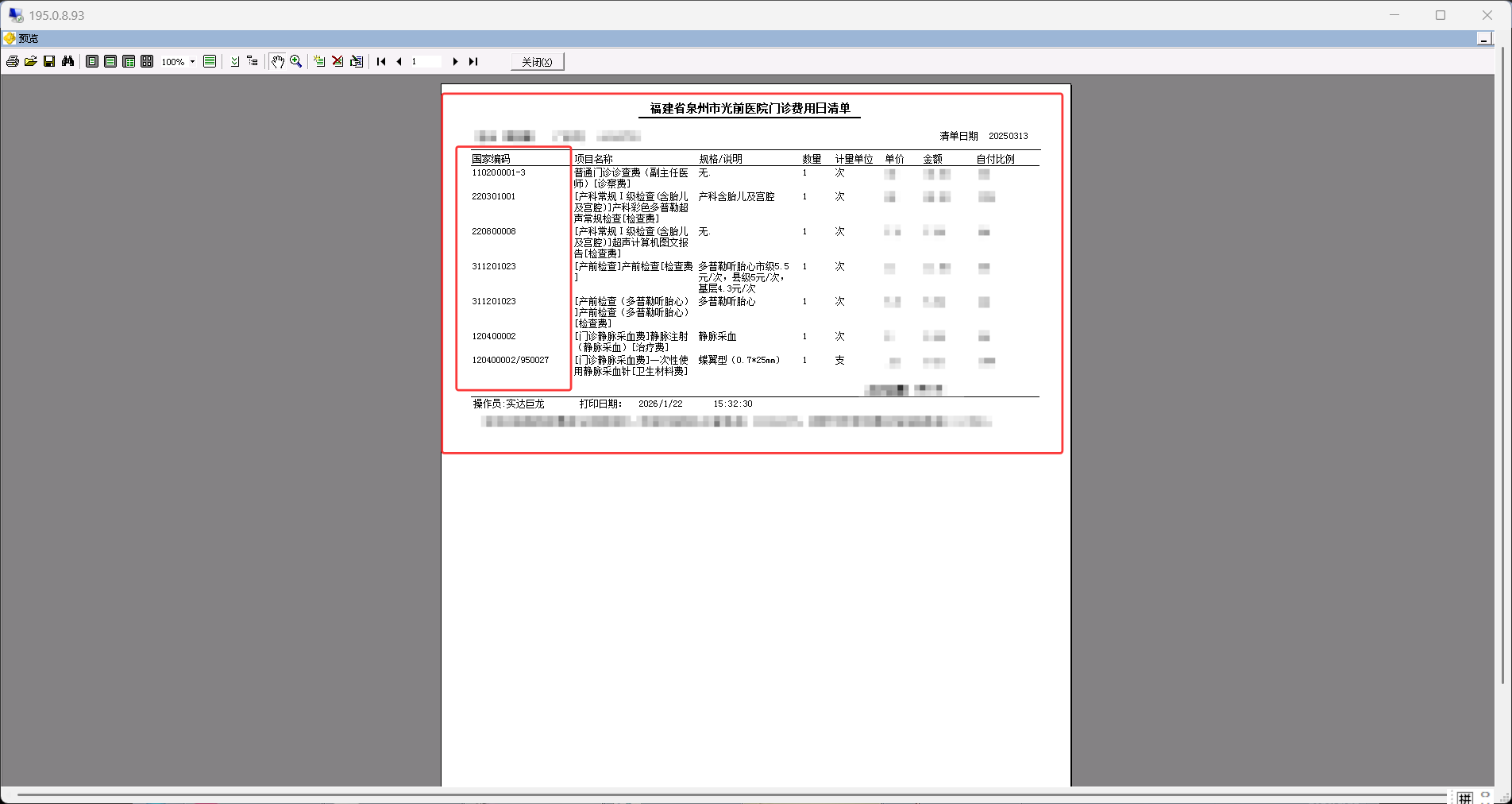Jump to the first page
The width and height of the screenshot is (1512, 804).
(x=381, y=61)
